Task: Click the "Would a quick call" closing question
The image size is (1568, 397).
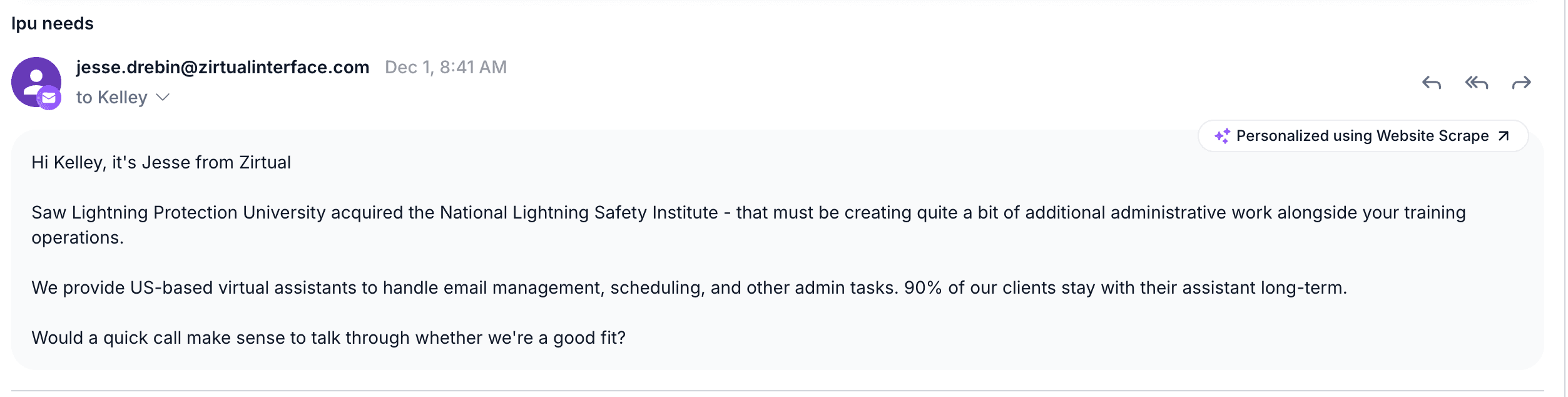Action: [x=328, y=338]
